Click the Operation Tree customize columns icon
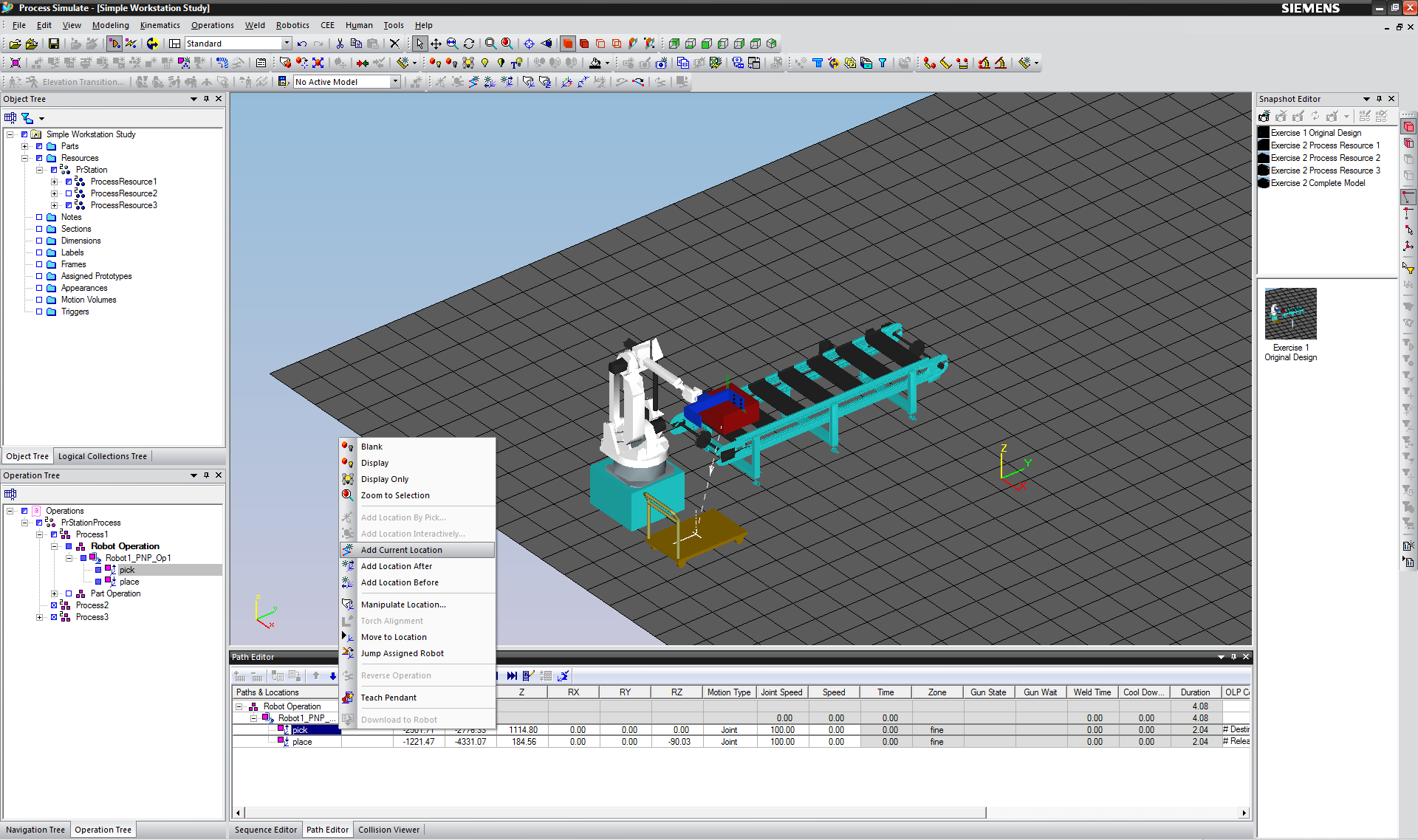This screenshot has width=1418, height=840. [10, 494]
